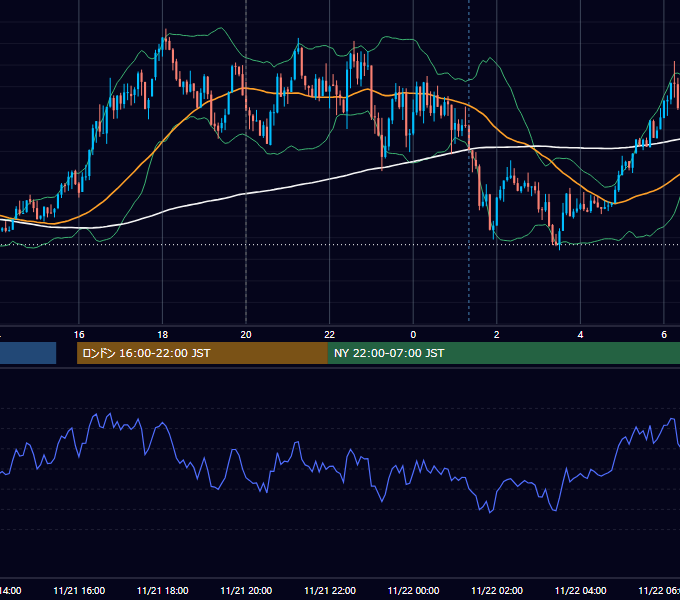Click the "11/22 02:00" date label
This screenshot has width=680, height=600.
(x=497, y=591)
